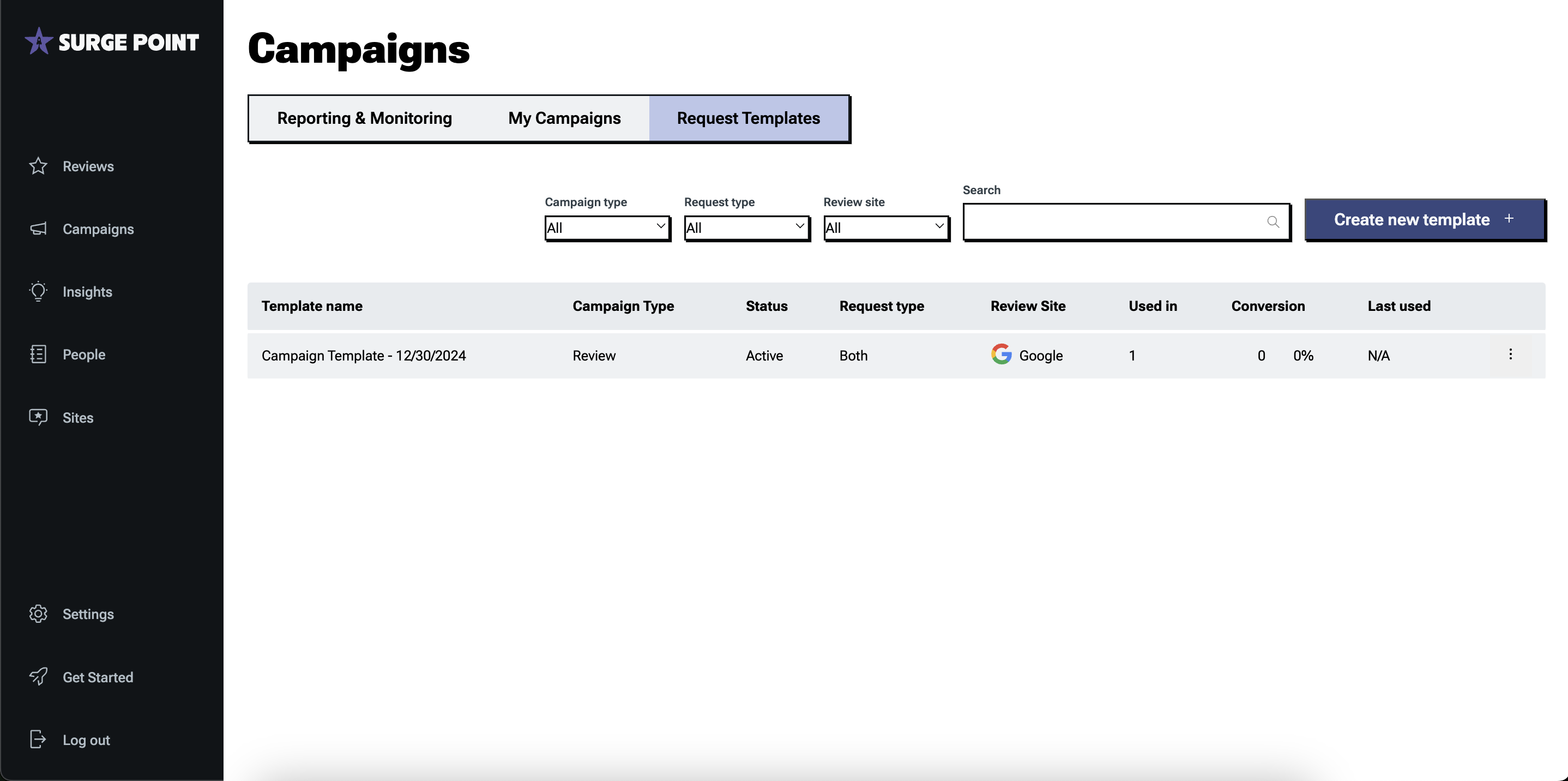Switch to the My Campaigns tab
Screen dimensions: 1568x781
coord(564,118)
